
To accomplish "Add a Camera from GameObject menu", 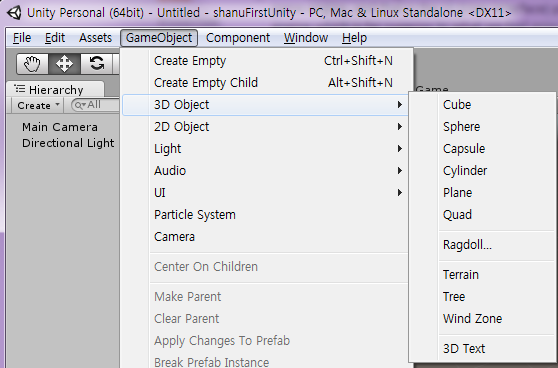I will point(265,237).
